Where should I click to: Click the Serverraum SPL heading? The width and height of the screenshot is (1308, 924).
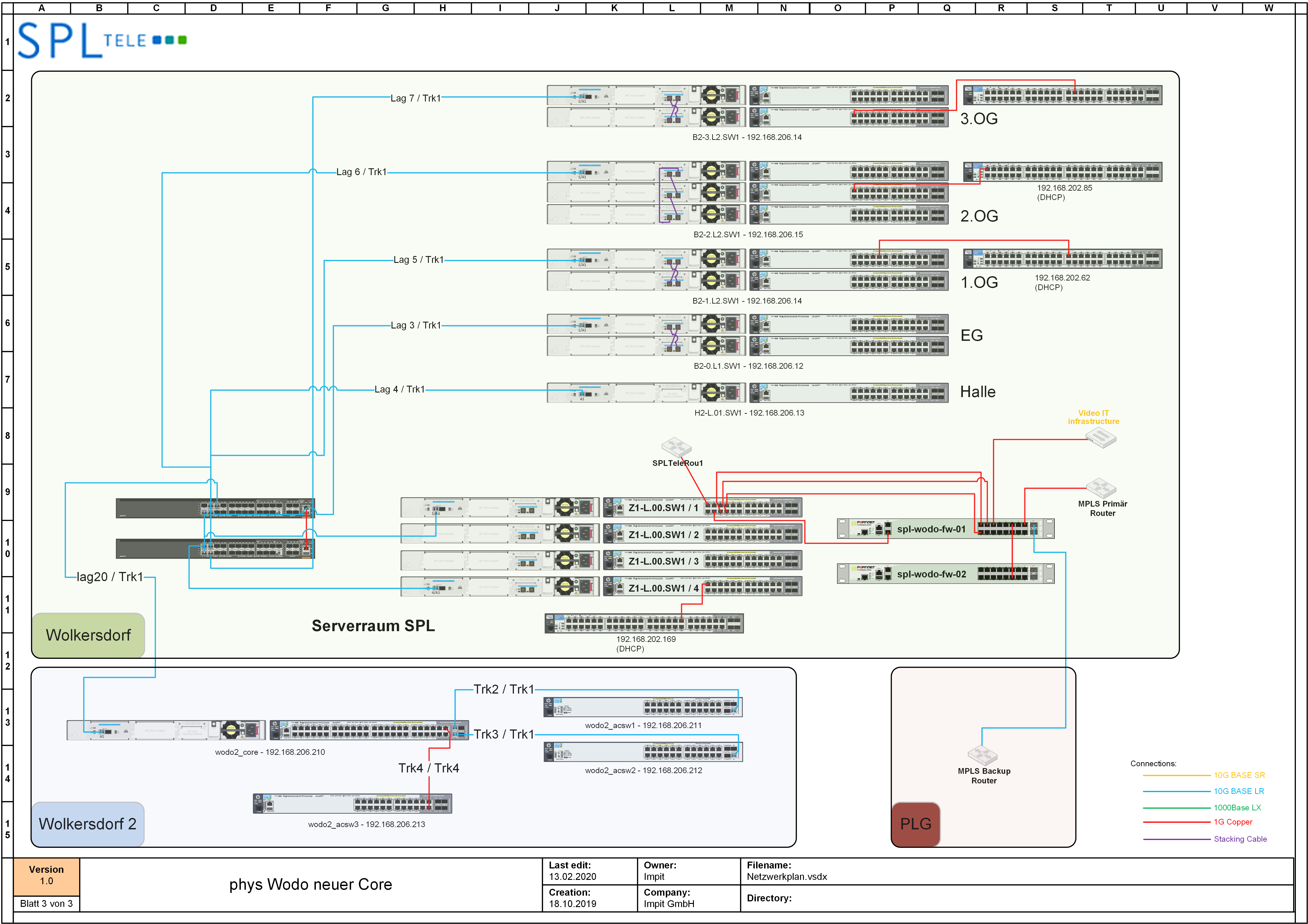(373, 626)
